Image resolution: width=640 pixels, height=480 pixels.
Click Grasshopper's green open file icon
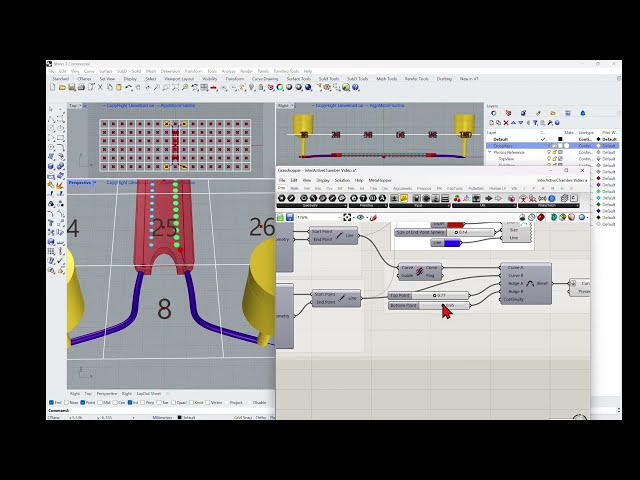pyautogui.click(x=281, y=218)
